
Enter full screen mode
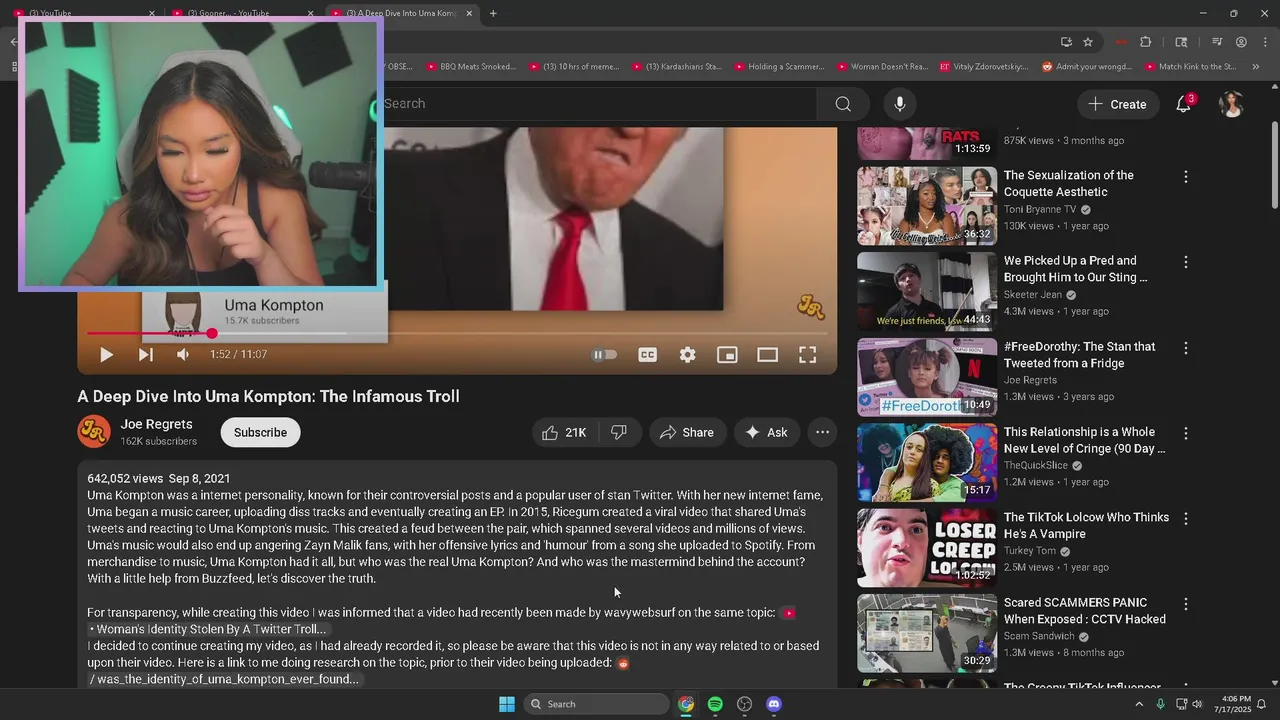807,354
